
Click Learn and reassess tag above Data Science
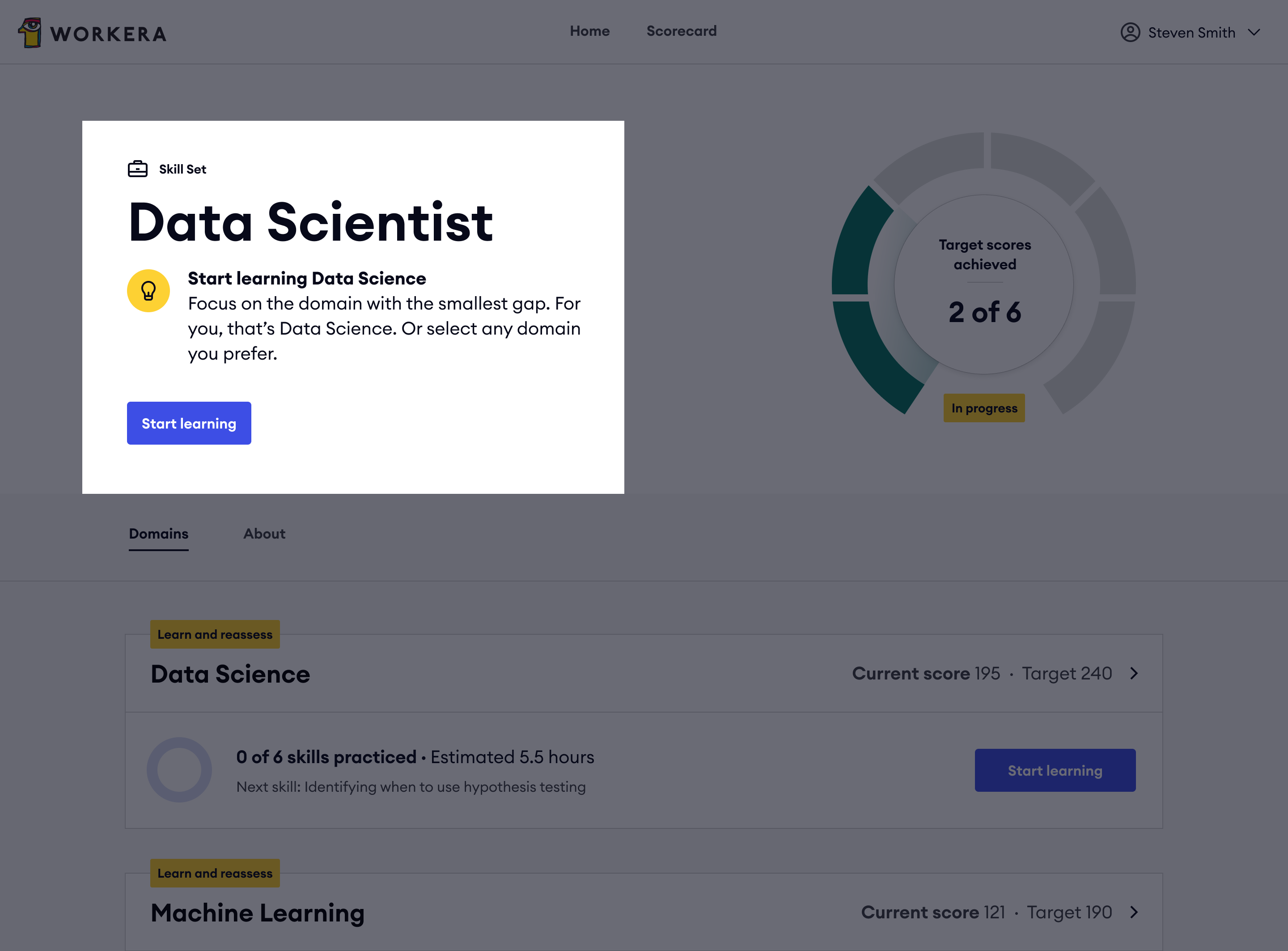215,634
